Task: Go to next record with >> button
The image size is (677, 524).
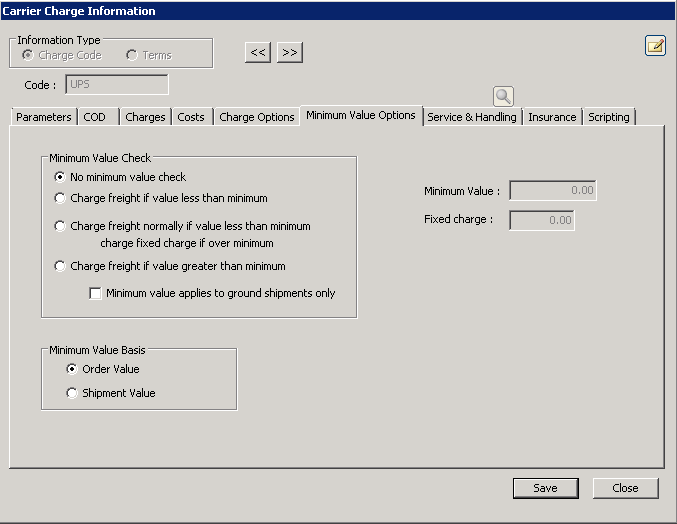Action: (x=289, y=52)
